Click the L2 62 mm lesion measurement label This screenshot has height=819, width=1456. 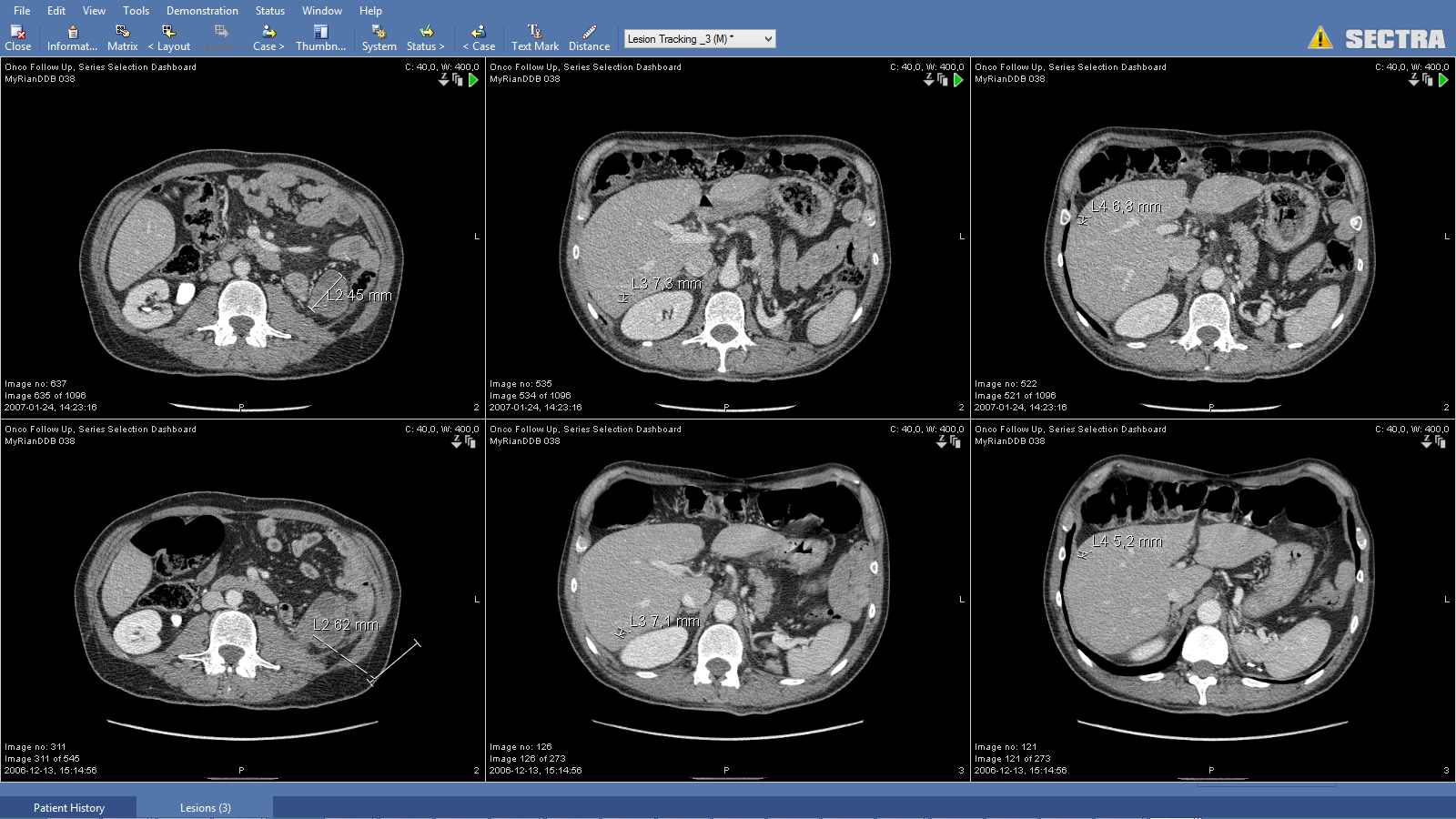click(x=344, y=625)
